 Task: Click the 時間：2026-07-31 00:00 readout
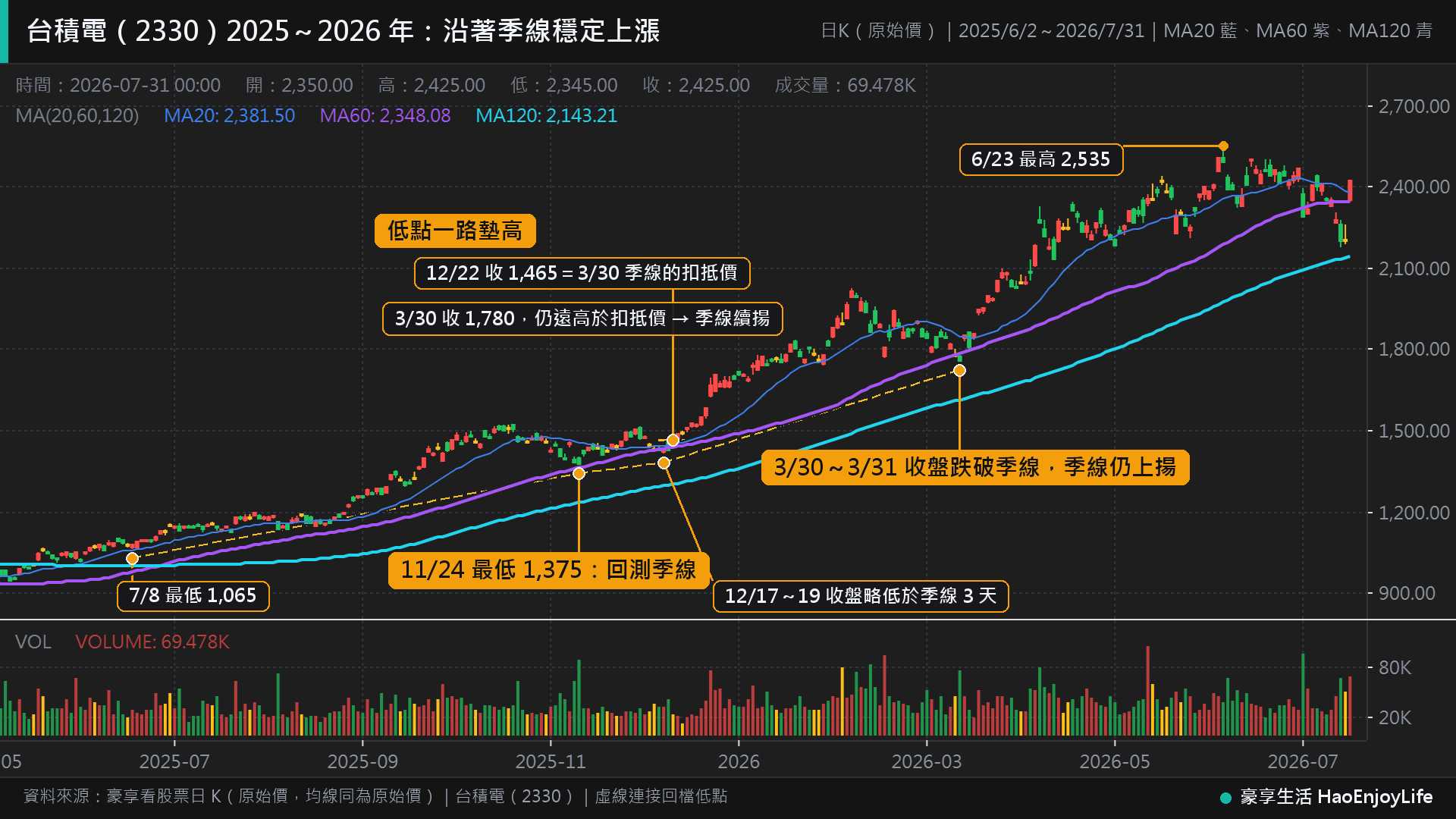[118, 85]
